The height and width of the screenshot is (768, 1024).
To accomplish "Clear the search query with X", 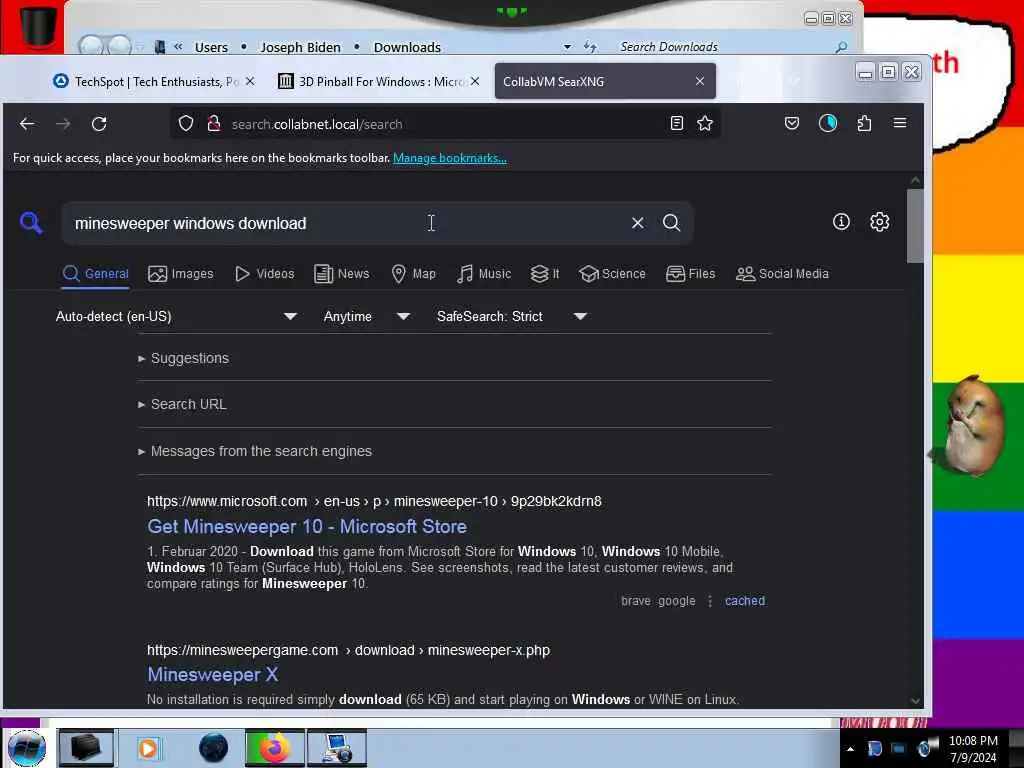I will click(637, 223).
